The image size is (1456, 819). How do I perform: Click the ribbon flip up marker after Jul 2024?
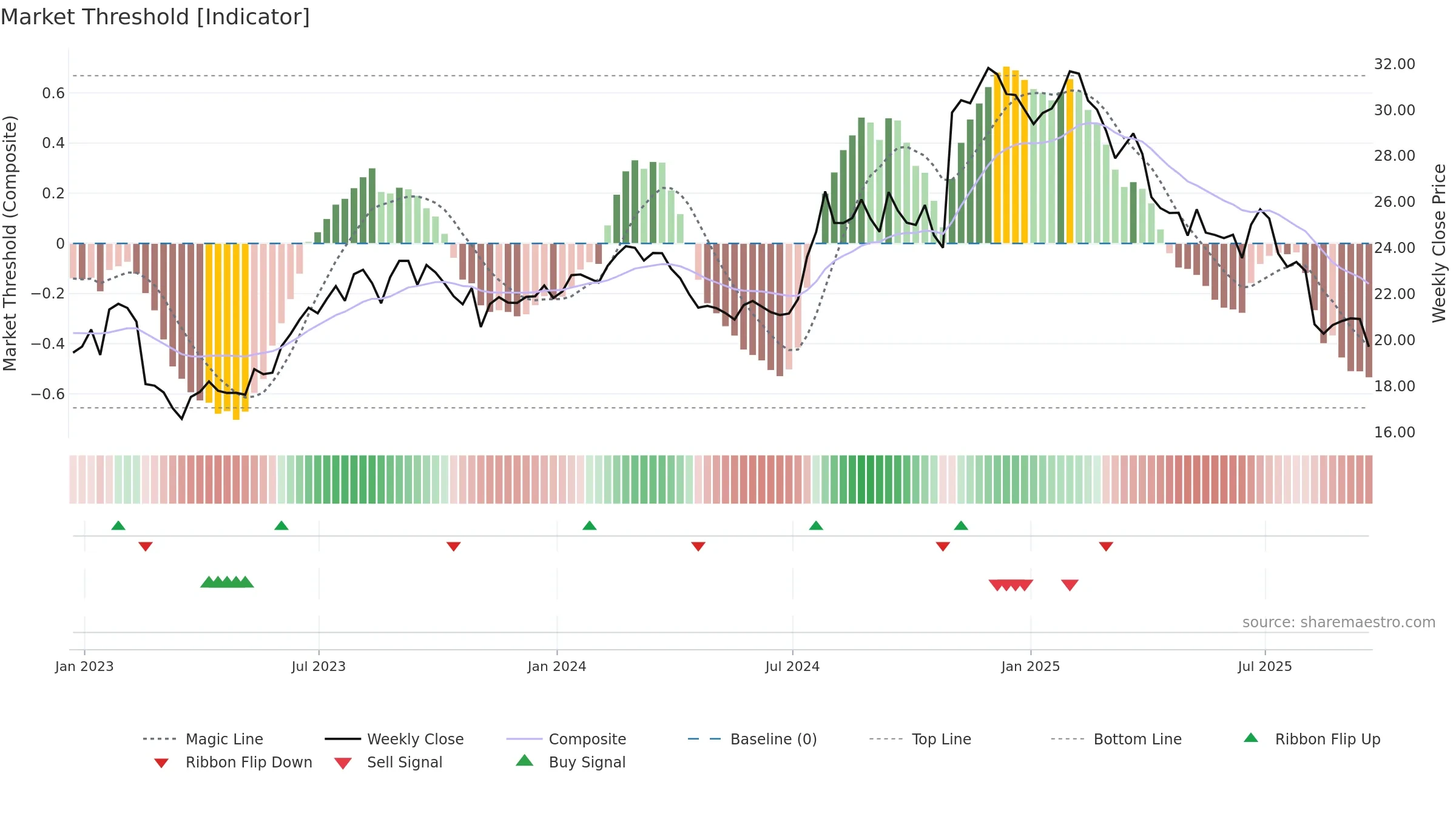816,525
